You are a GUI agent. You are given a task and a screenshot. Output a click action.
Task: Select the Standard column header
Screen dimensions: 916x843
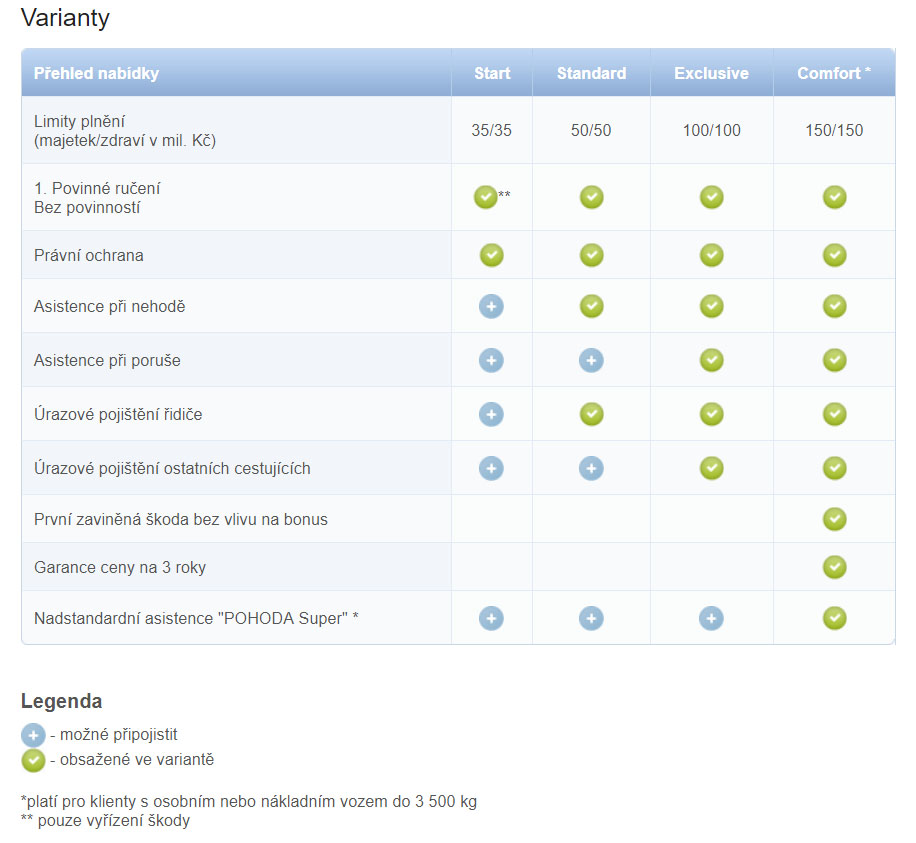pos(591,73)
